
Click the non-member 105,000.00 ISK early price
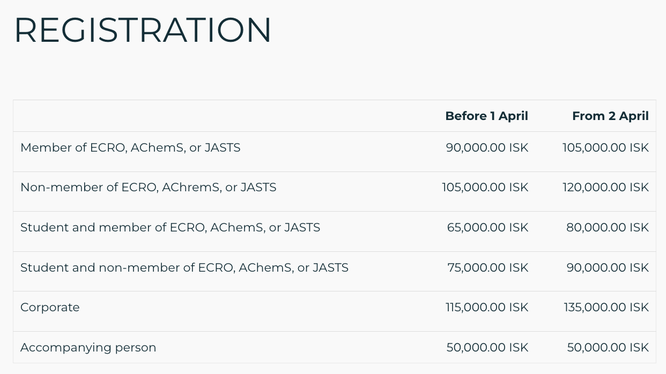coord(485,187)
